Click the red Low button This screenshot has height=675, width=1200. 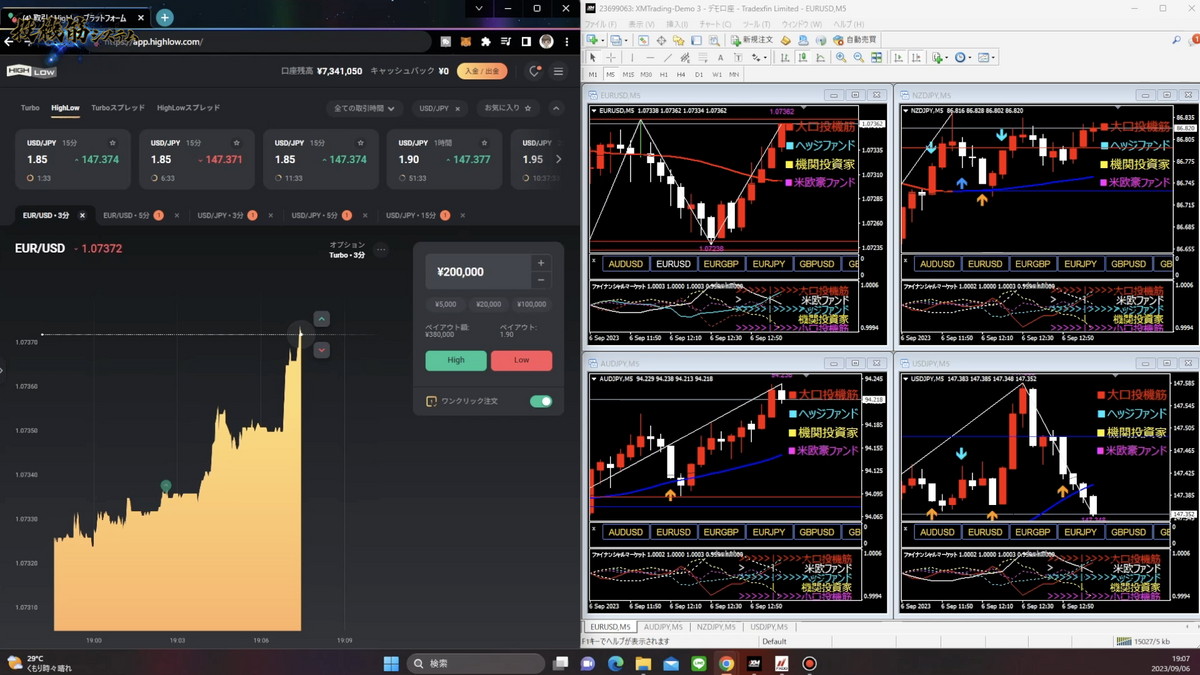point(521,360)
